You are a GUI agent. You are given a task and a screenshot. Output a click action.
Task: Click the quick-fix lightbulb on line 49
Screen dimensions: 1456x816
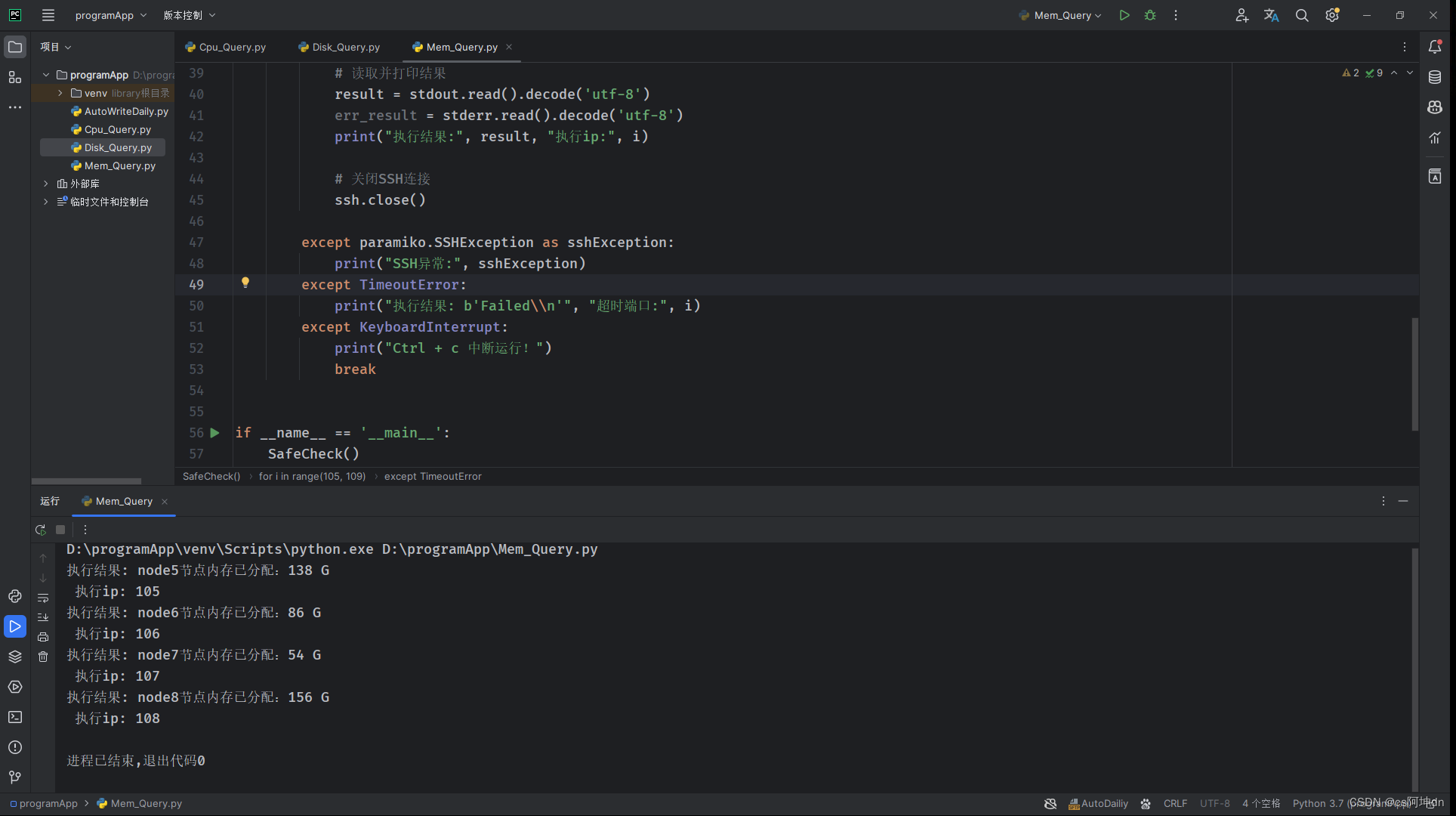(x=245, y=283)
